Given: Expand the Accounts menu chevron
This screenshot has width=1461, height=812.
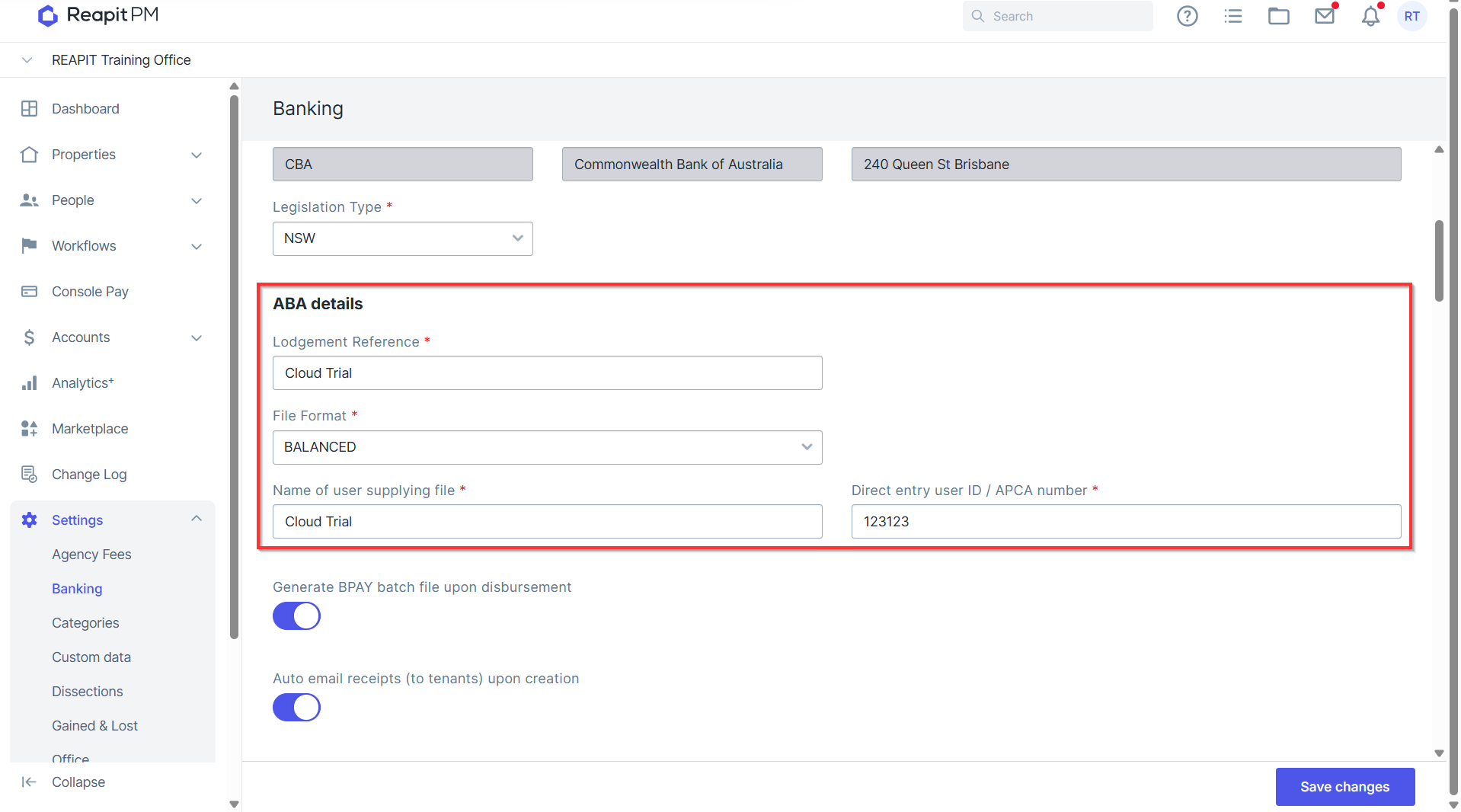Looking at the screenshot, I should click(x=197, y=337).
